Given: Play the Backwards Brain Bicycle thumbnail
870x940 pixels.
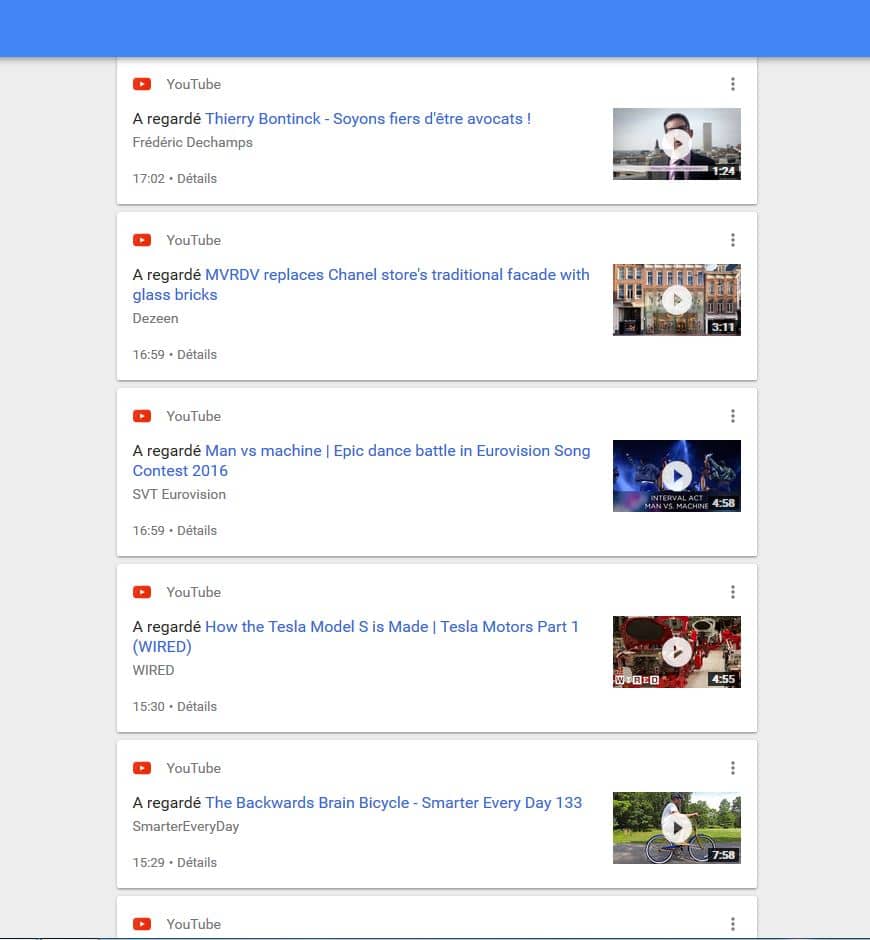Looking at the screenshot, I should (676, 828).
